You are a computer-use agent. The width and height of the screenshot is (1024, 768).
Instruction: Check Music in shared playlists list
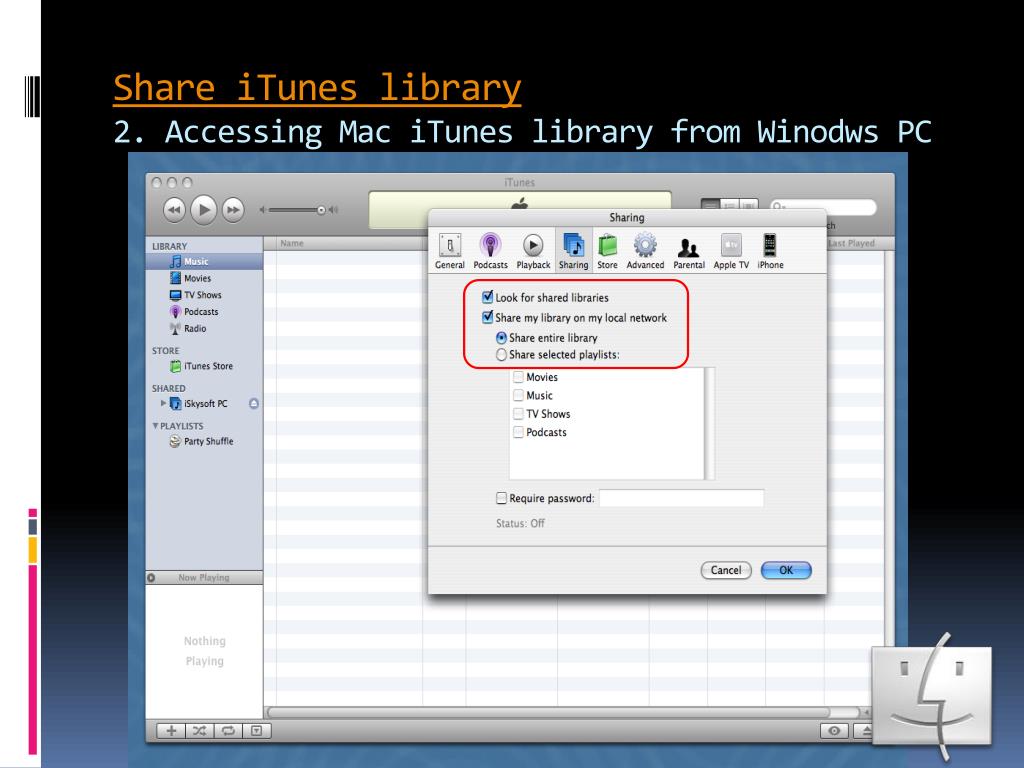(519, 395)
